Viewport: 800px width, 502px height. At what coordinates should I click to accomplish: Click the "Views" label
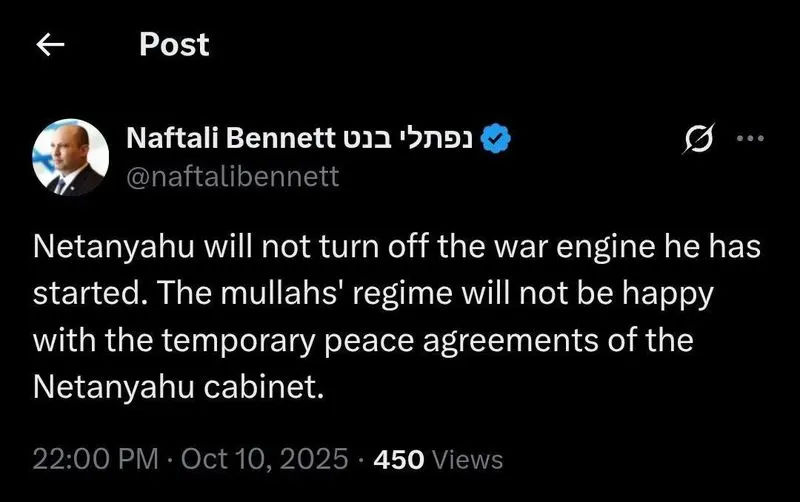click(x=468, y=460)
